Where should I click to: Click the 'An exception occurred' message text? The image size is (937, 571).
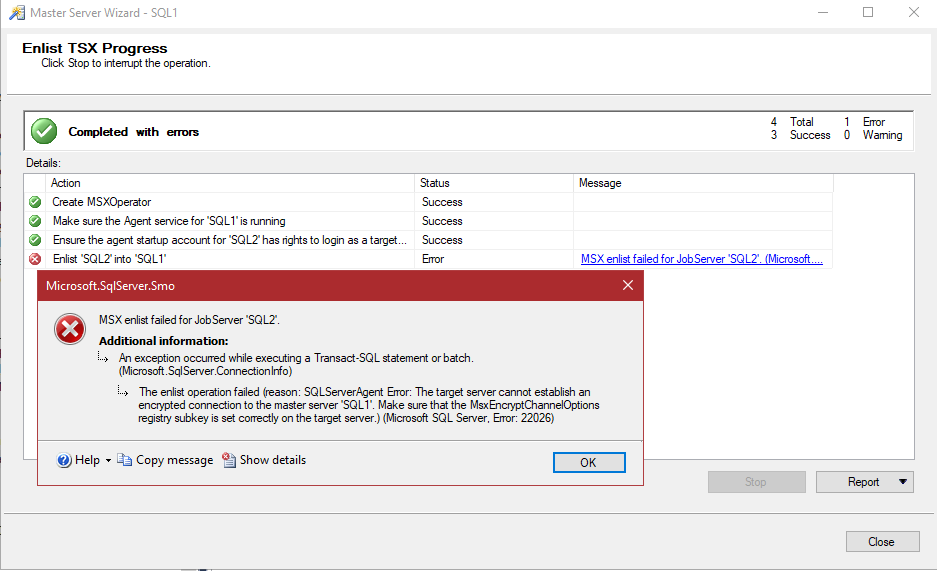click(296, 364)
